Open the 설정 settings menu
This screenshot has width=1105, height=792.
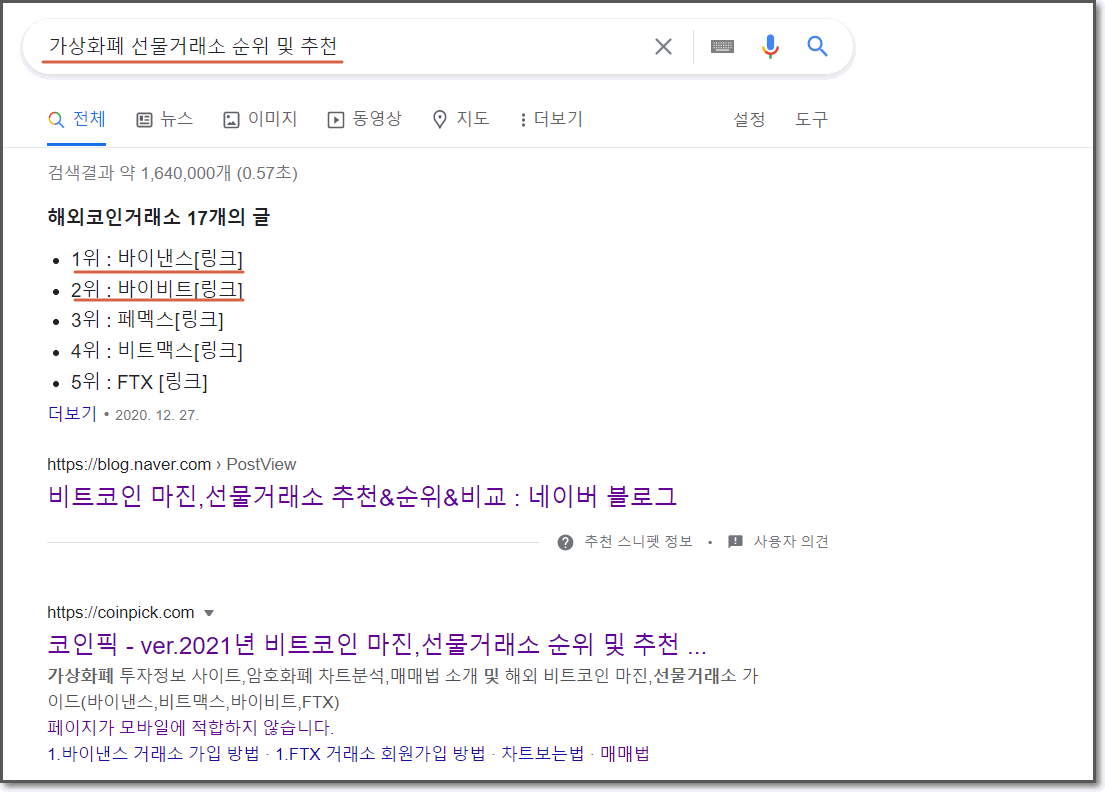[x=749, y=118]
